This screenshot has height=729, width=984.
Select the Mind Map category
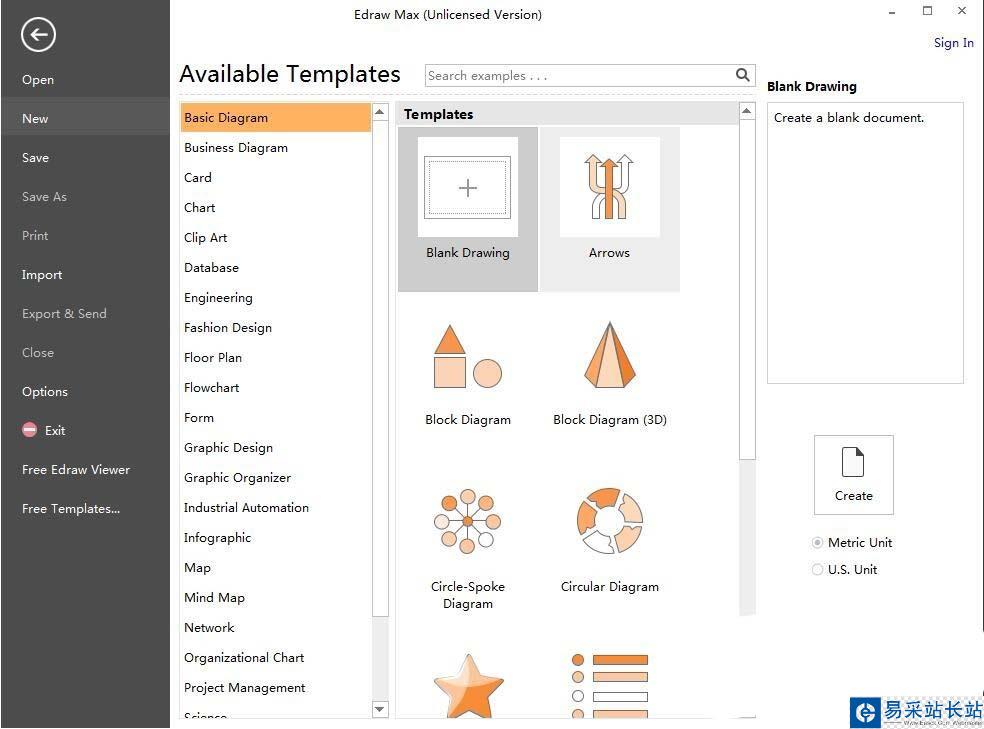275,598
